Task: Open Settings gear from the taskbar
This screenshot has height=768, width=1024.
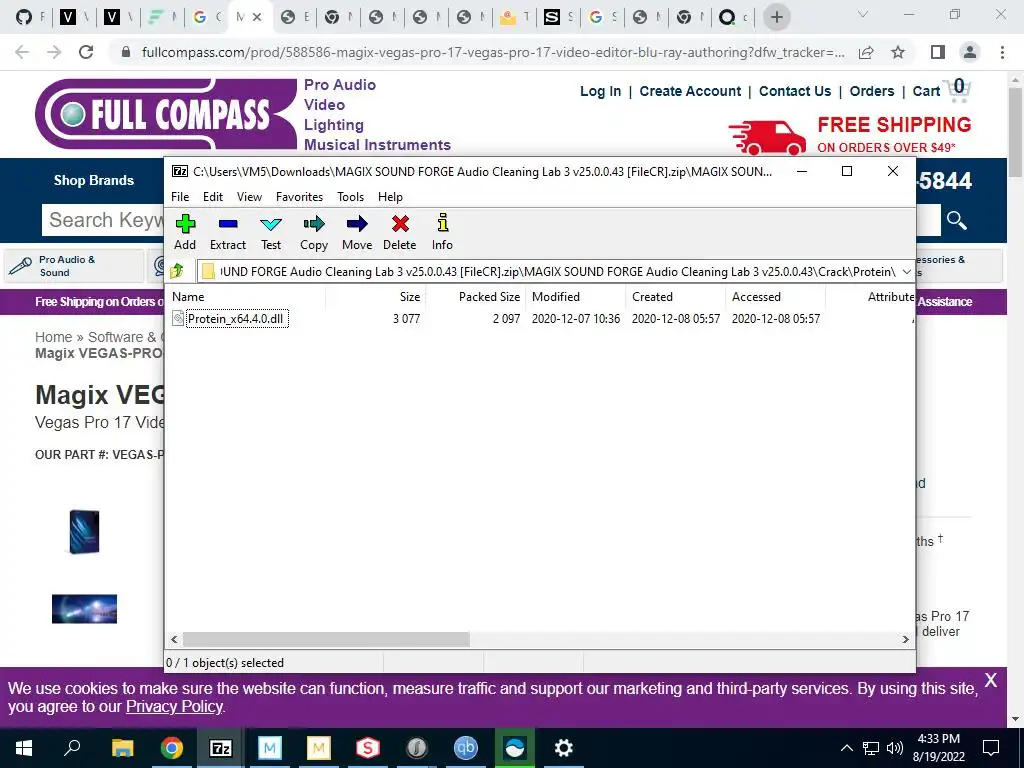Action: point(564,748)
